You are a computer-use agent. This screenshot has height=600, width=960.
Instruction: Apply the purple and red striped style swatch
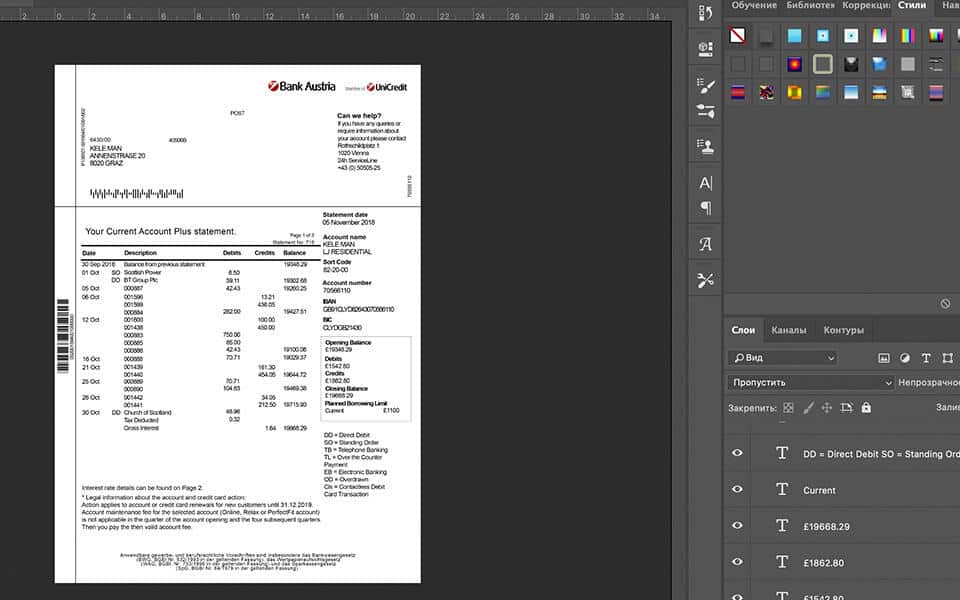click(x=936, y=92)
